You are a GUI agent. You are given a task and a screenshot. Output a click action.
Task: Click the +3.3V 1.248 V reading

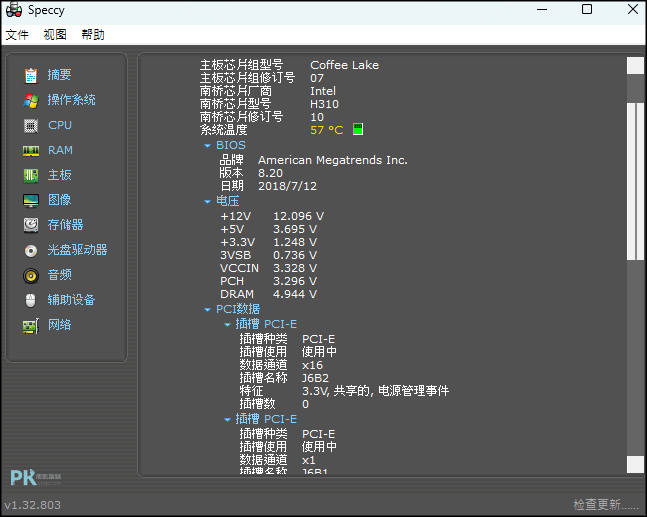tap(269, 242)
